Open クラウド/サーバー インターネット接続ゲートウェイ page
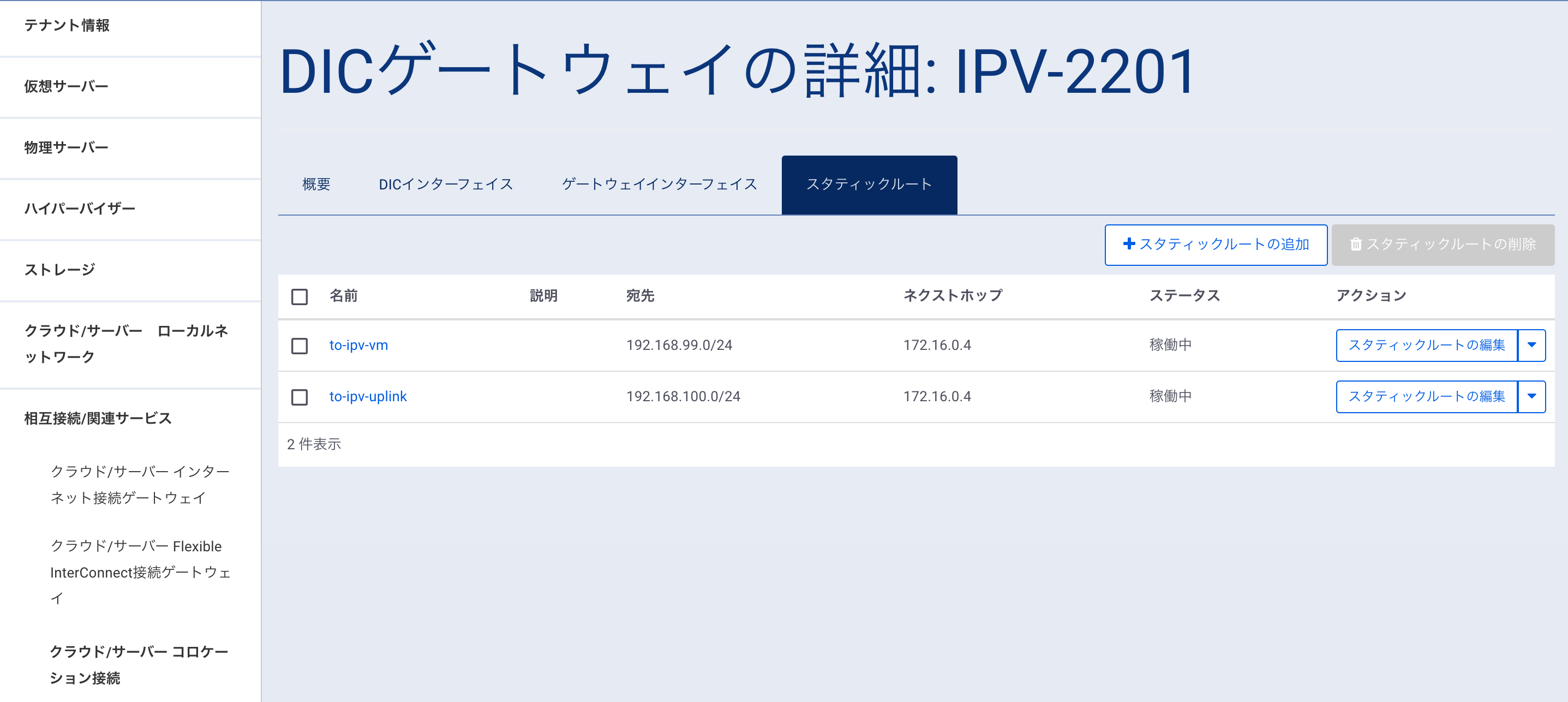 click(x=140, y=485)
